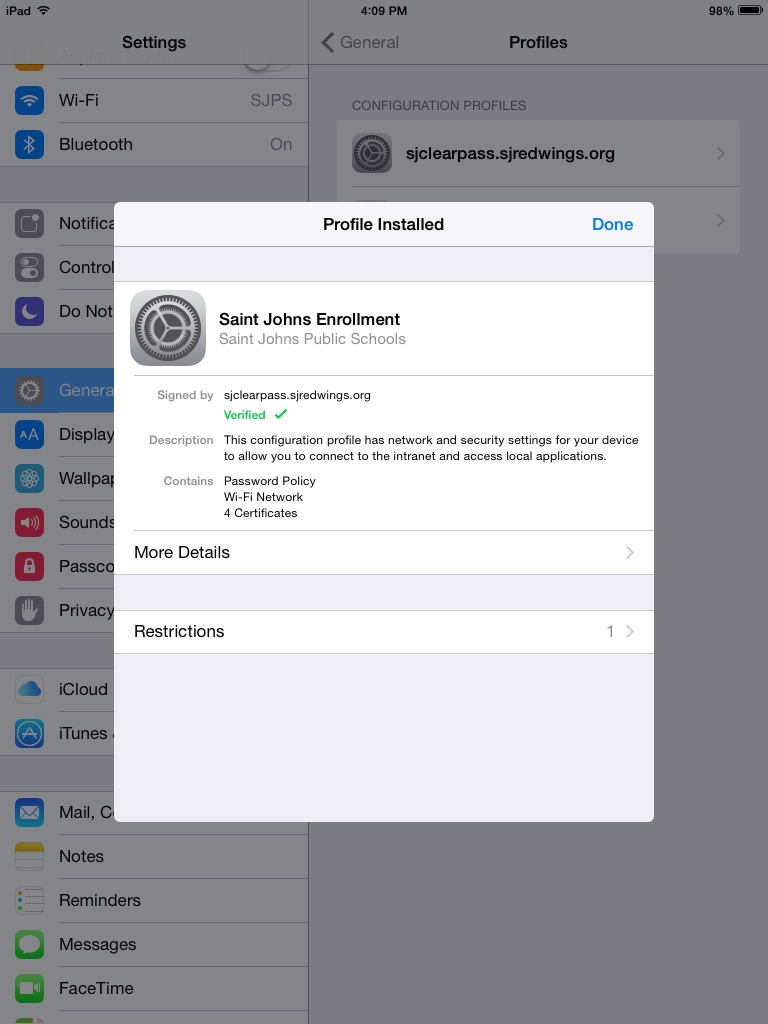Tap the Profiles page title
Viewport: 768px width, 1024px height.
click(538, 42)
